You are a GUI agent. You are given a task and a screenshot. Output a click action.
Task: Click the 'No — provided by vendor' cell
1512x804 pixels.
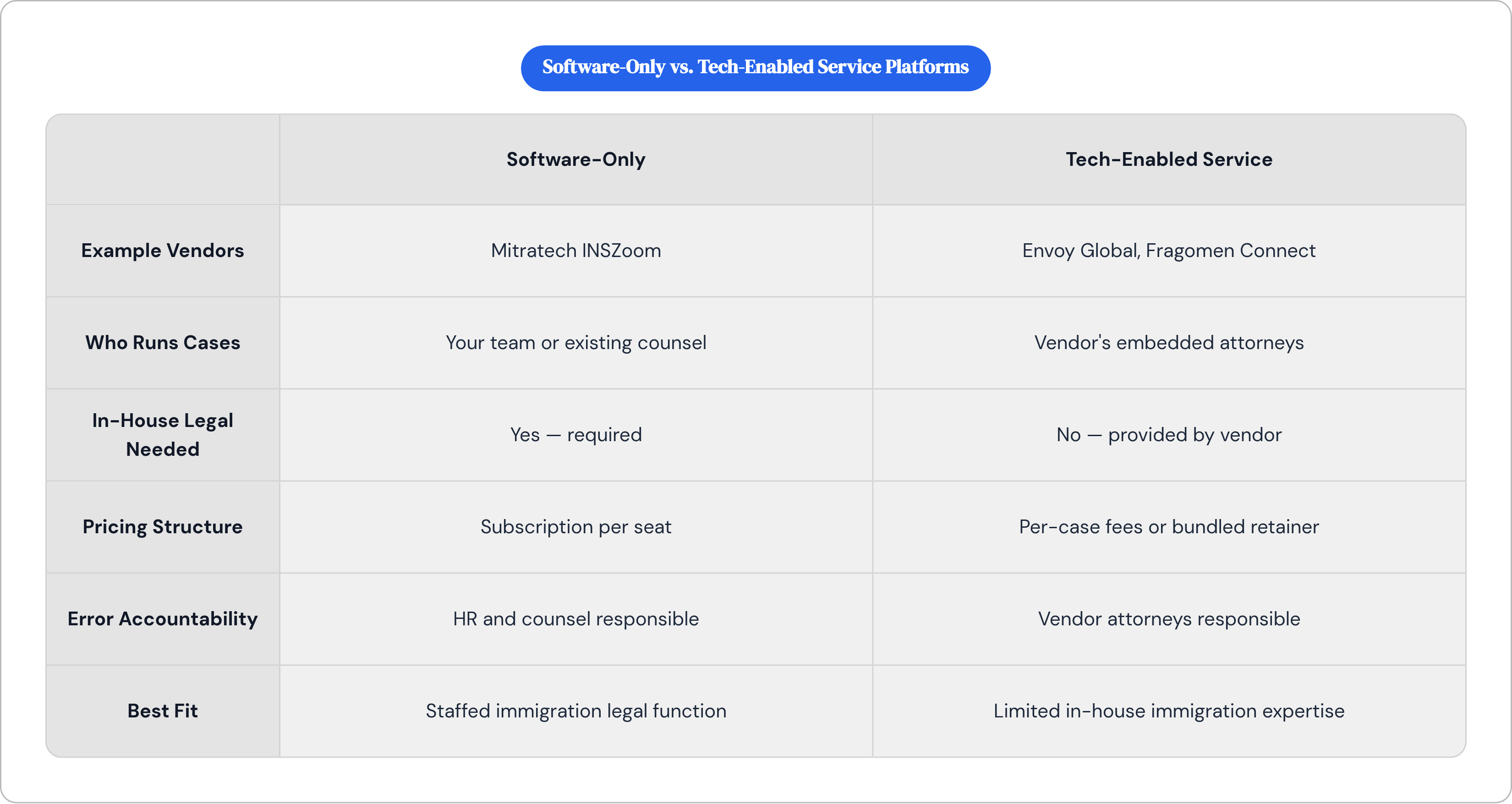pyautogui.click(x=1169, y=435)
